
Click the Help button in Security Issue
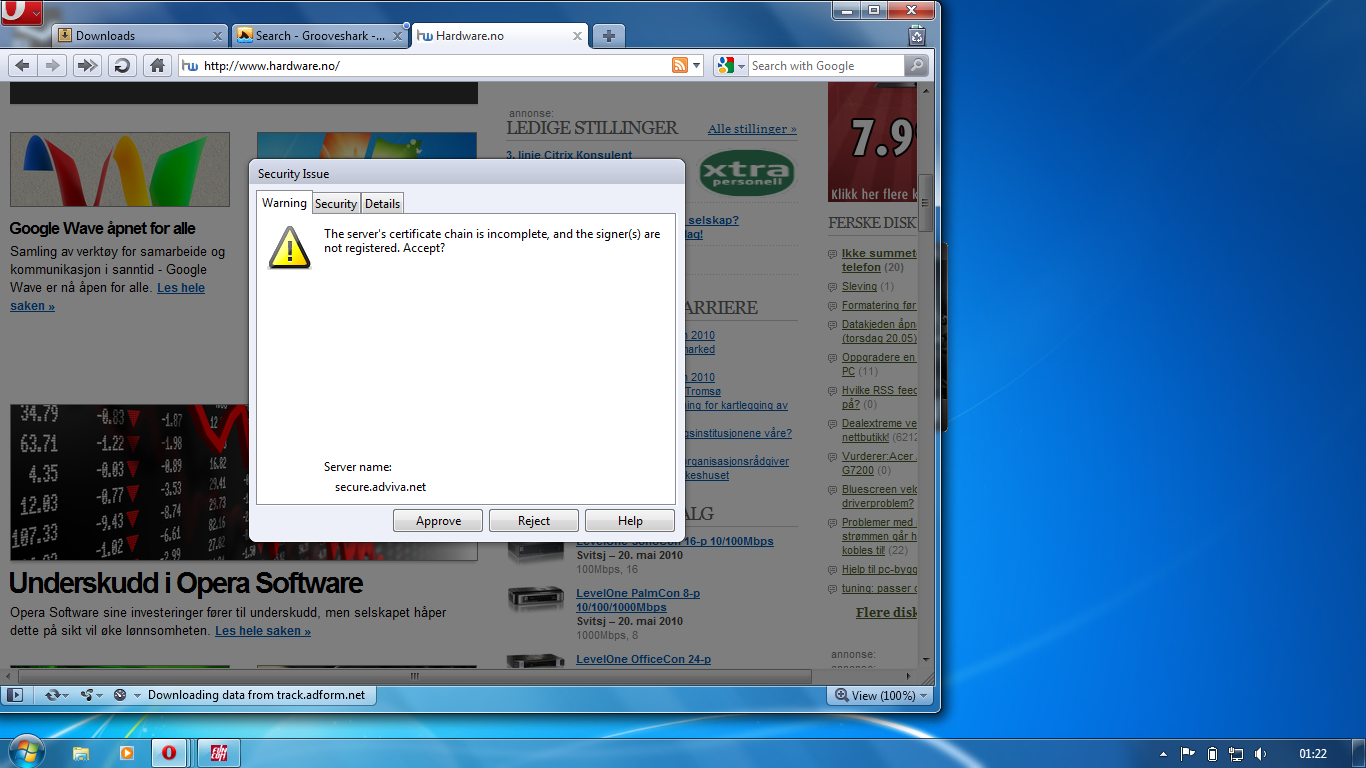pyautogui.click(x=630, y=520)
